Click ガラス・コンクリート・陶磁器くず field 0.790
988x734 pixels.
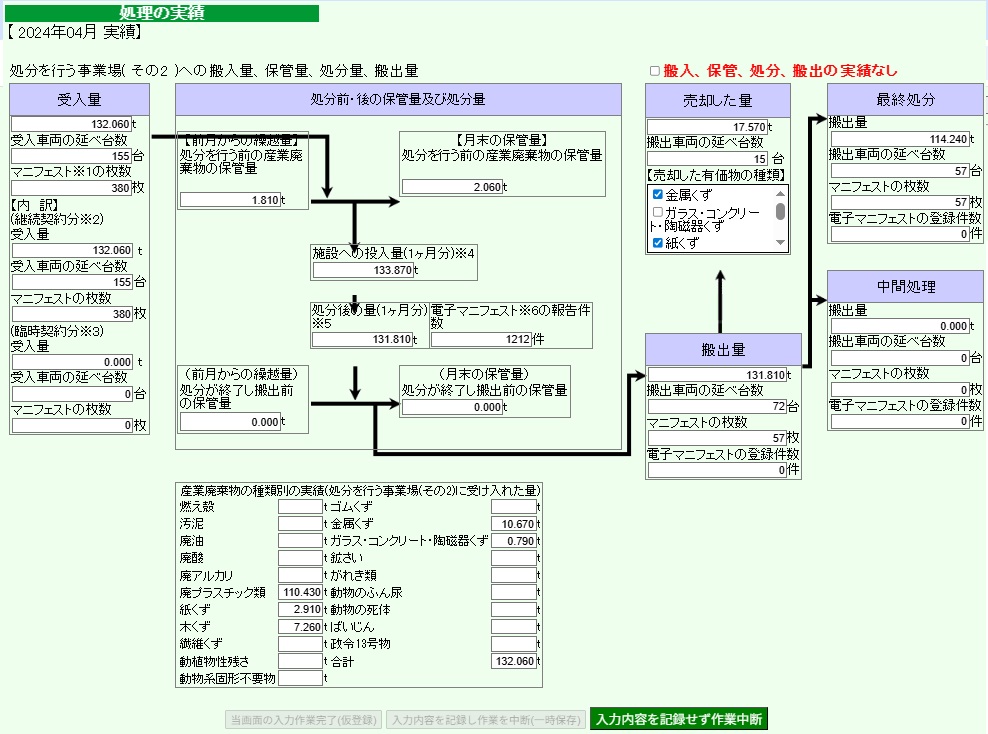point(514,541)
